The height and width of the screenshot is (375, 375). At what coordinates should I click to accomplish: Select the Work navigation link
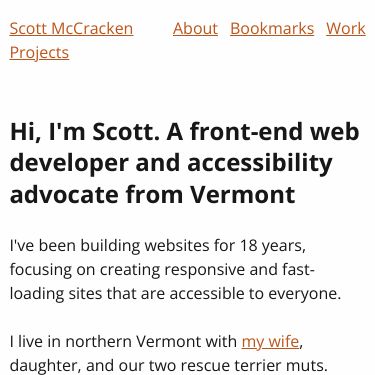point(346,29)
